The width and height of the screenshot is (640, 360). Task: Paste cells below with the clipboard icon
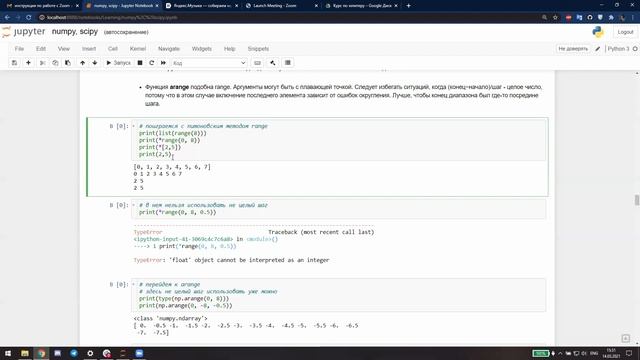(x=68, y=63)
